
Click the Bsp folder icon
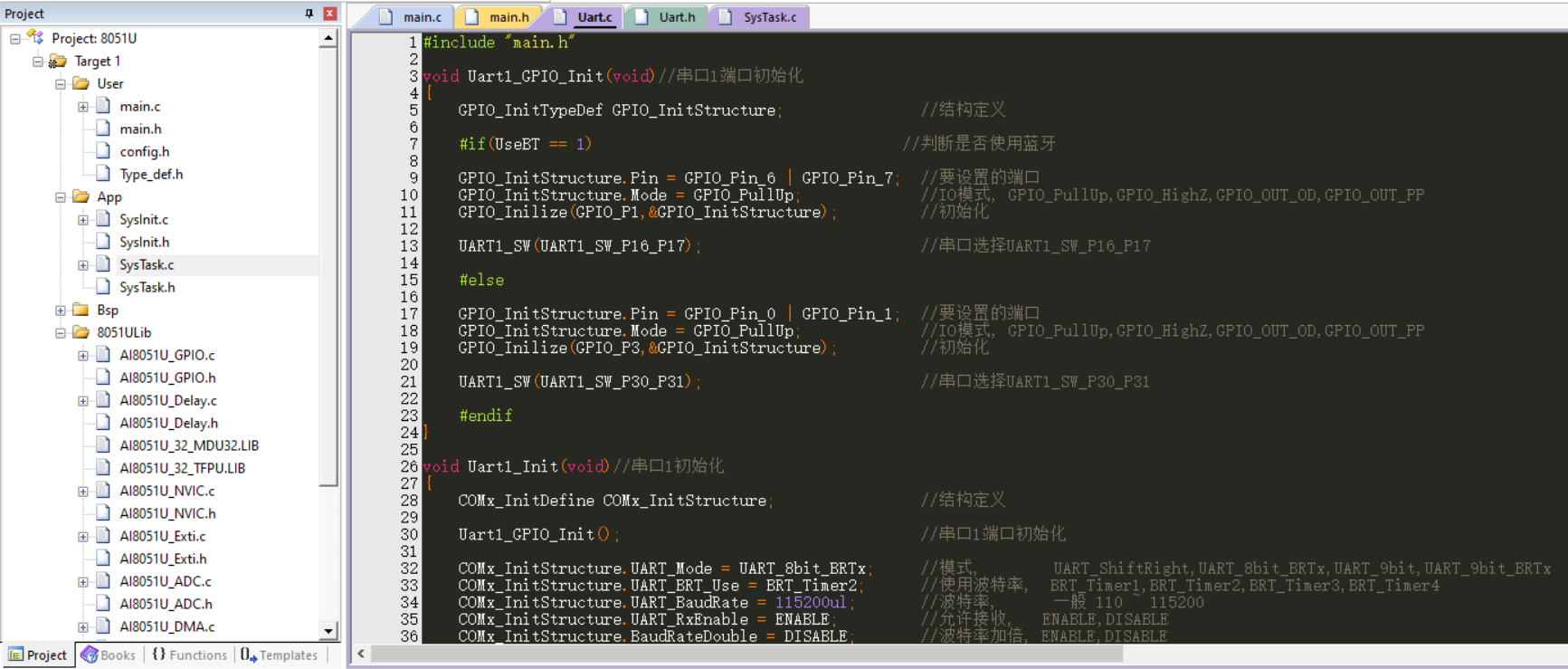(81, 310)
